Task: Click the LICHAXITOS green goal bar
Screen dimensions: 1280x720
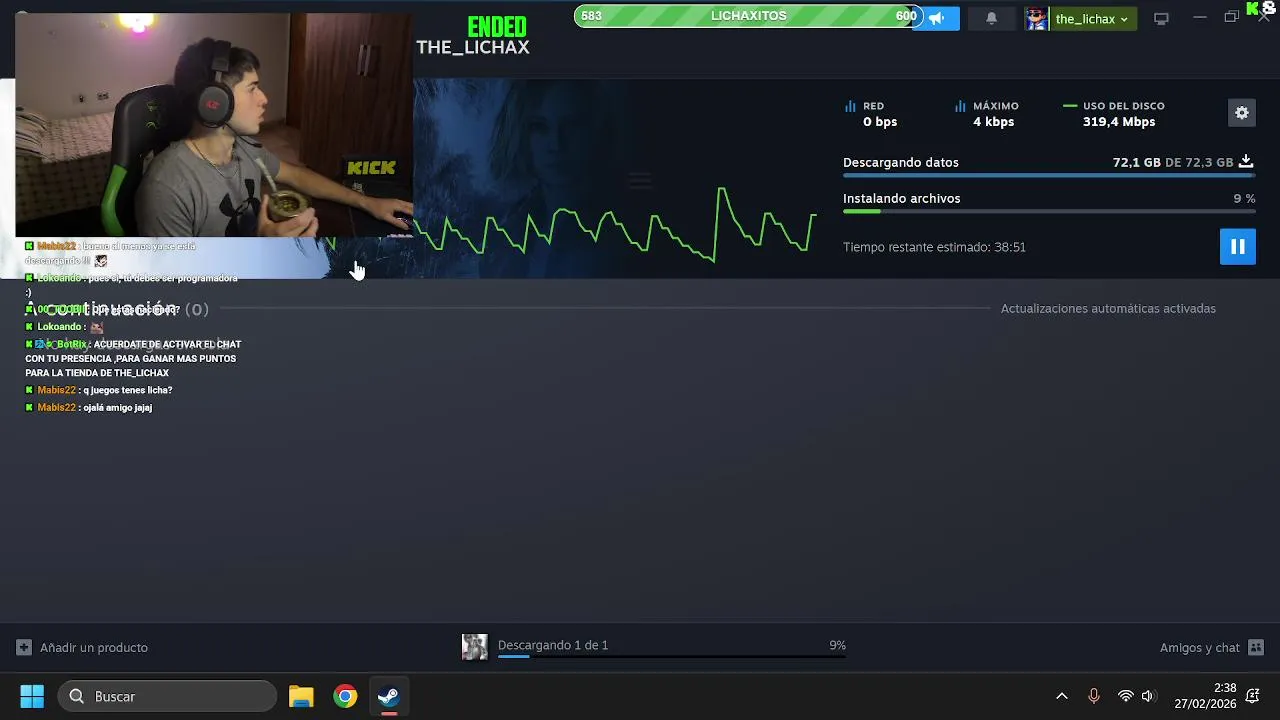Action: coord(747,16)
